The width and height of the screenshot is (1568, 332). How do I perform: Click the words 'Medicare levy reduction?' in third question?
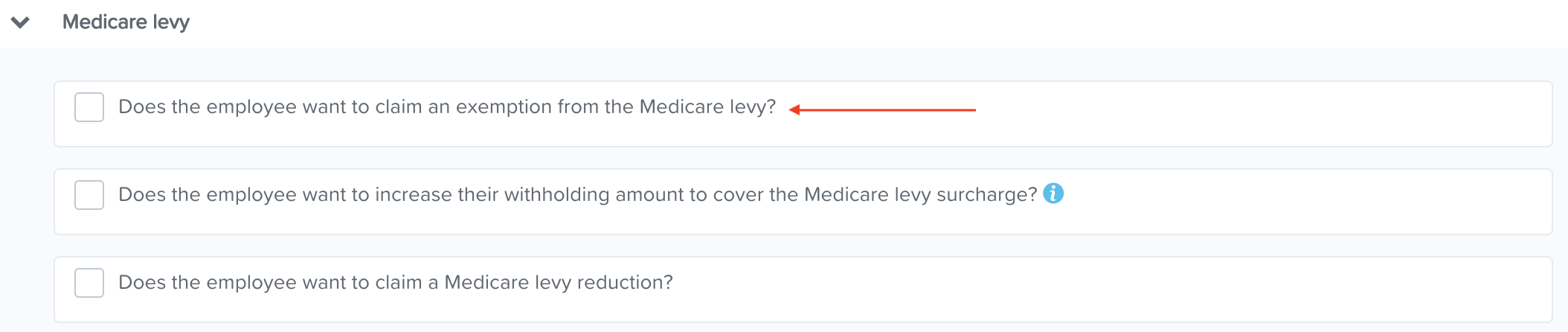[559, 283]
